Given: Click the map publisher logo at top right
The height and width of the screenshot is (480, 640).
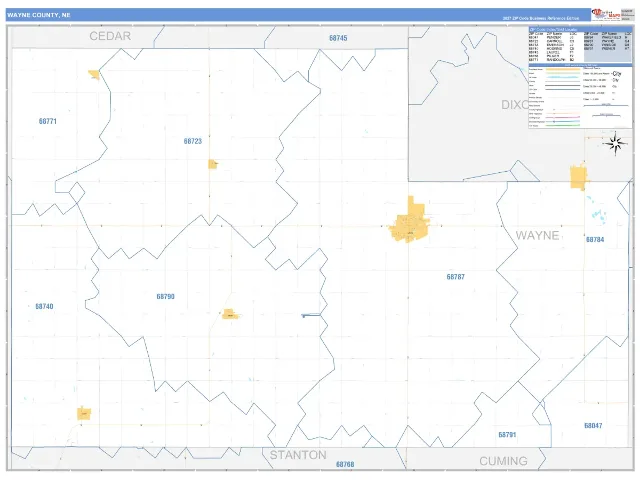Looking at the screenshot, I should (x=606, y=15).
